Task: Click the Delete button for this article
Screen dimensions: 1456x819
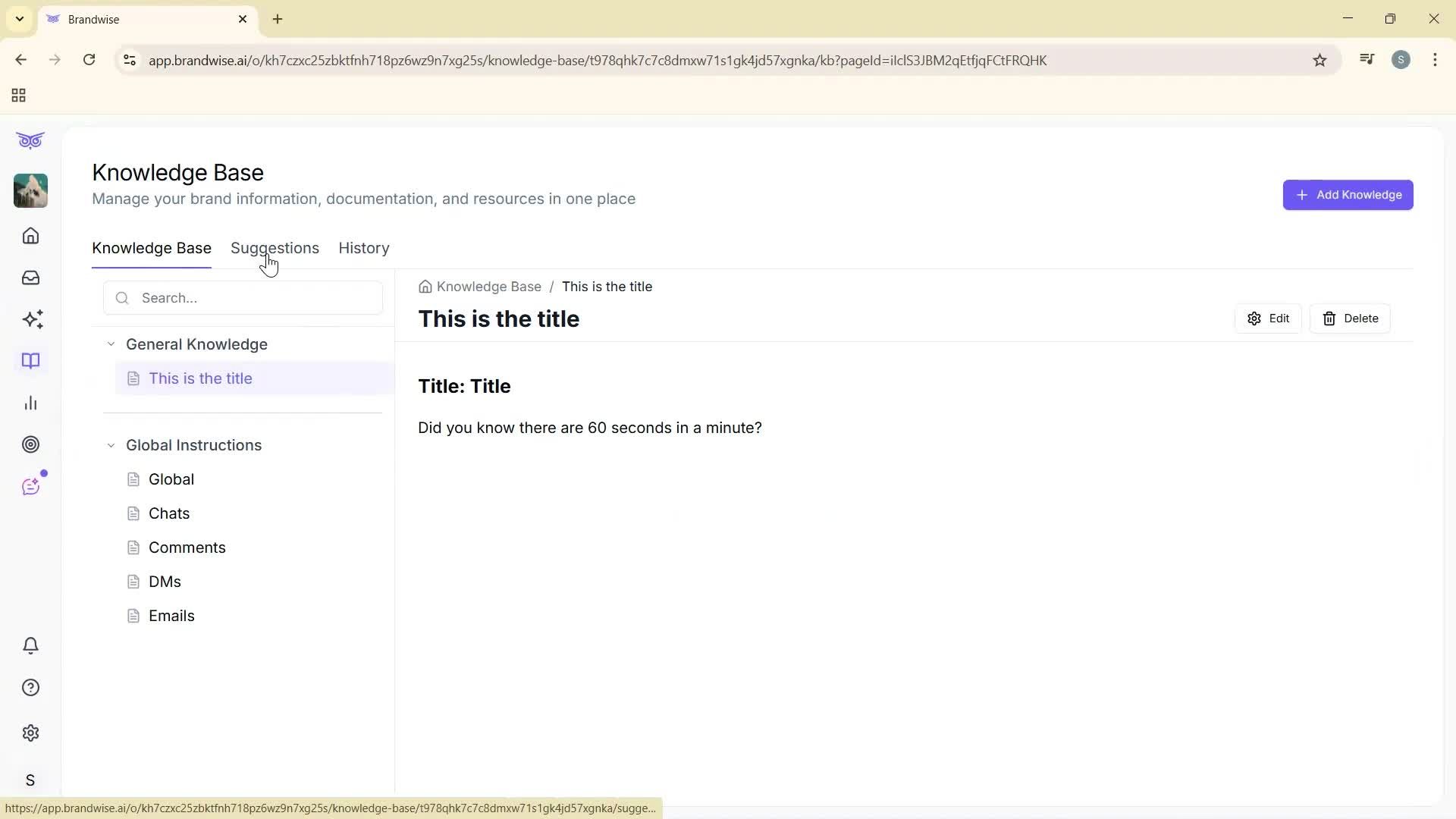Action: [1351, 318]
